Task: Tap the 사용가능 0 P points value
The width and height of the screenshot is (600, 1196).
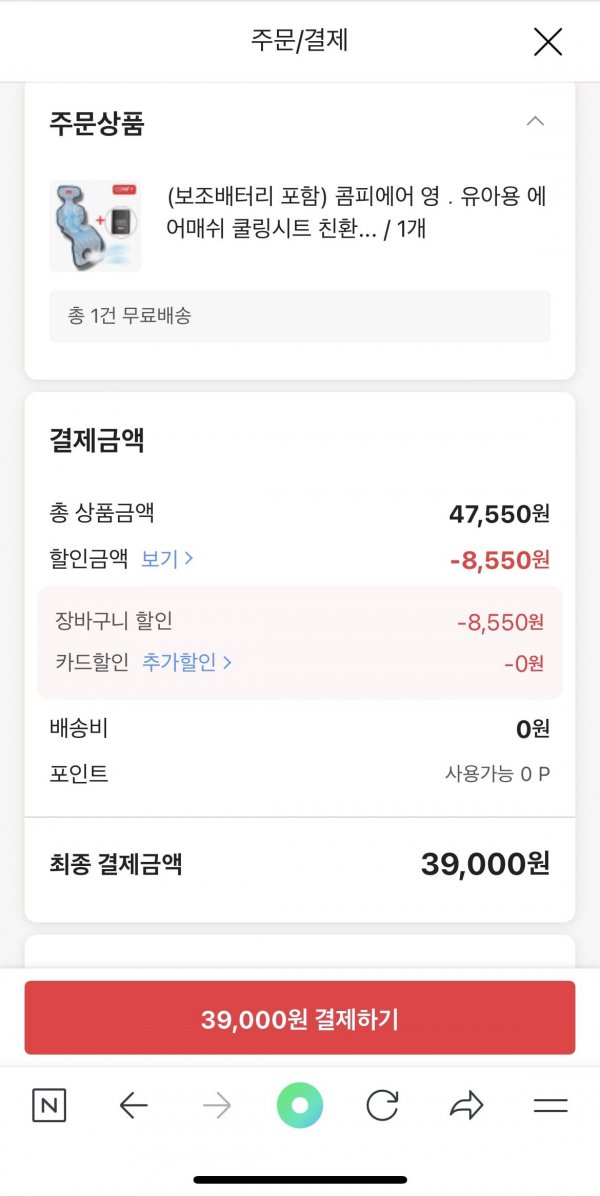Action: (497, 774)
